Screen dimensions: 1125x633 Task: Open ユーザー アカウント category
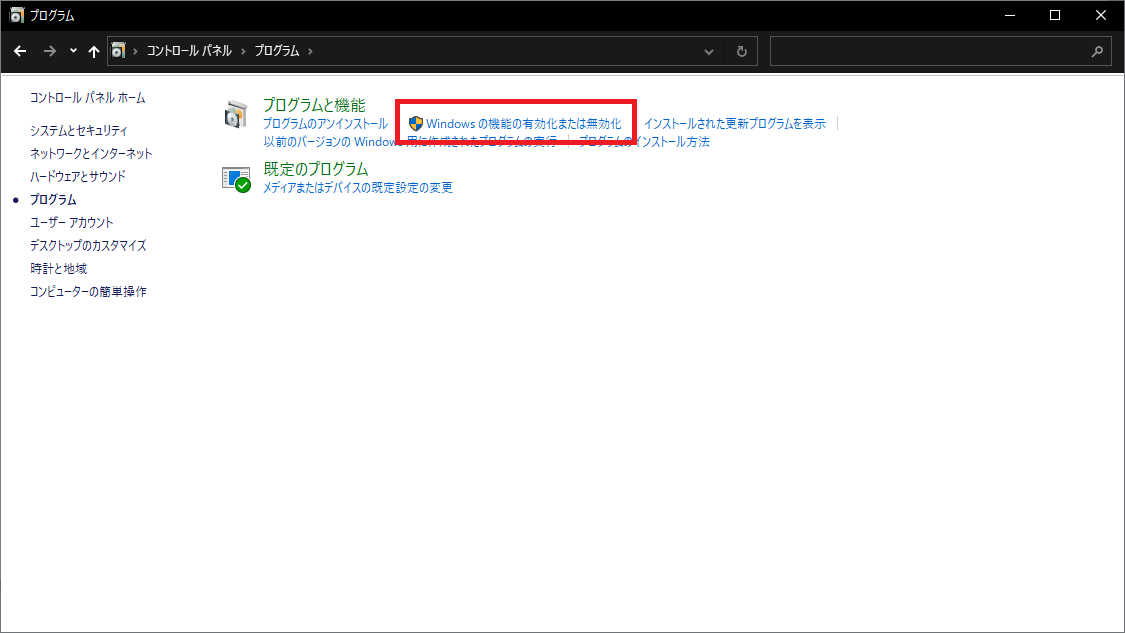[x=72, y=222]
